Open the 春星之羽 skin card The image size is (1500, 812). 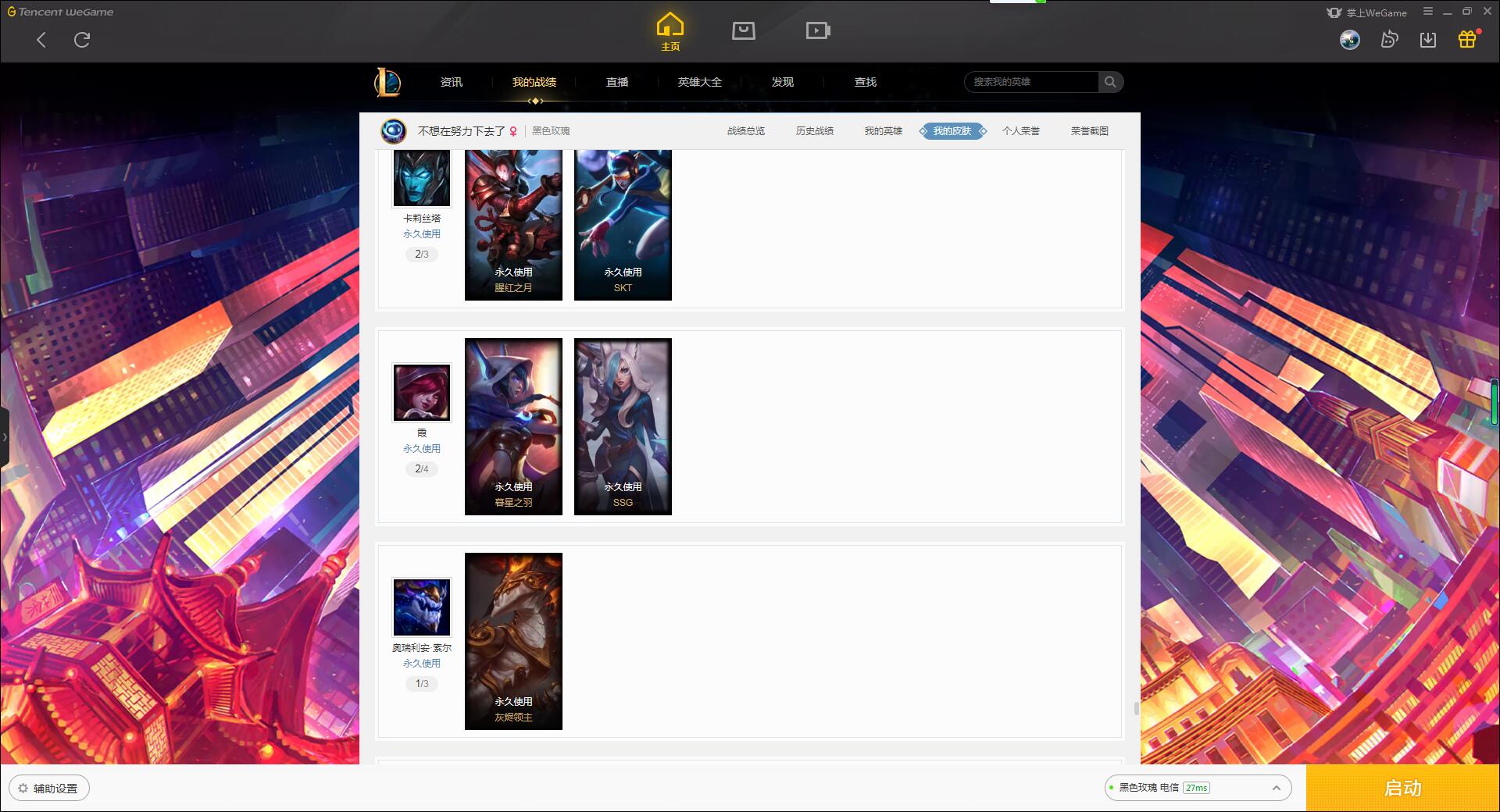[x=513, y=426]
